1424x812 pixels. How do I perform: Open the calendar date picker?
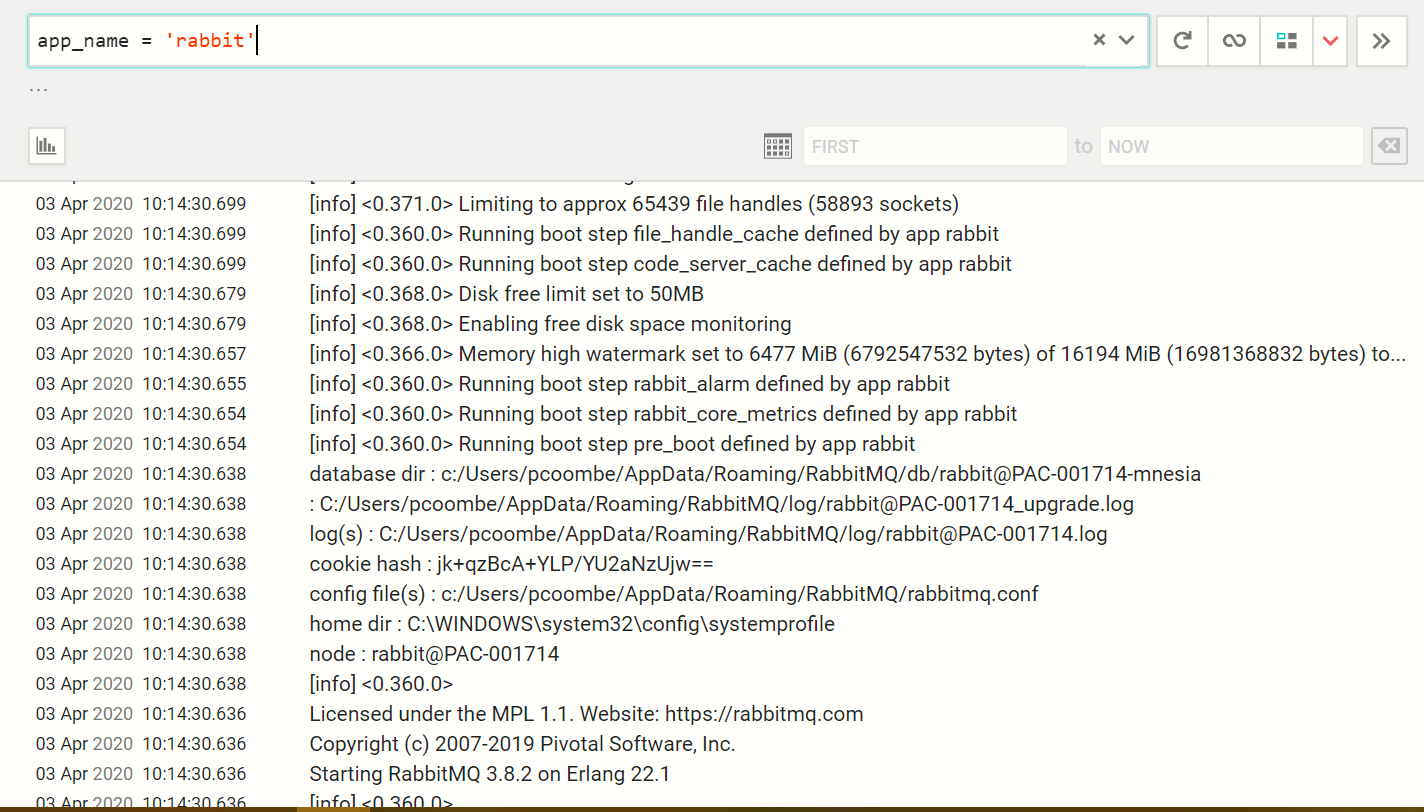point(778,145)
